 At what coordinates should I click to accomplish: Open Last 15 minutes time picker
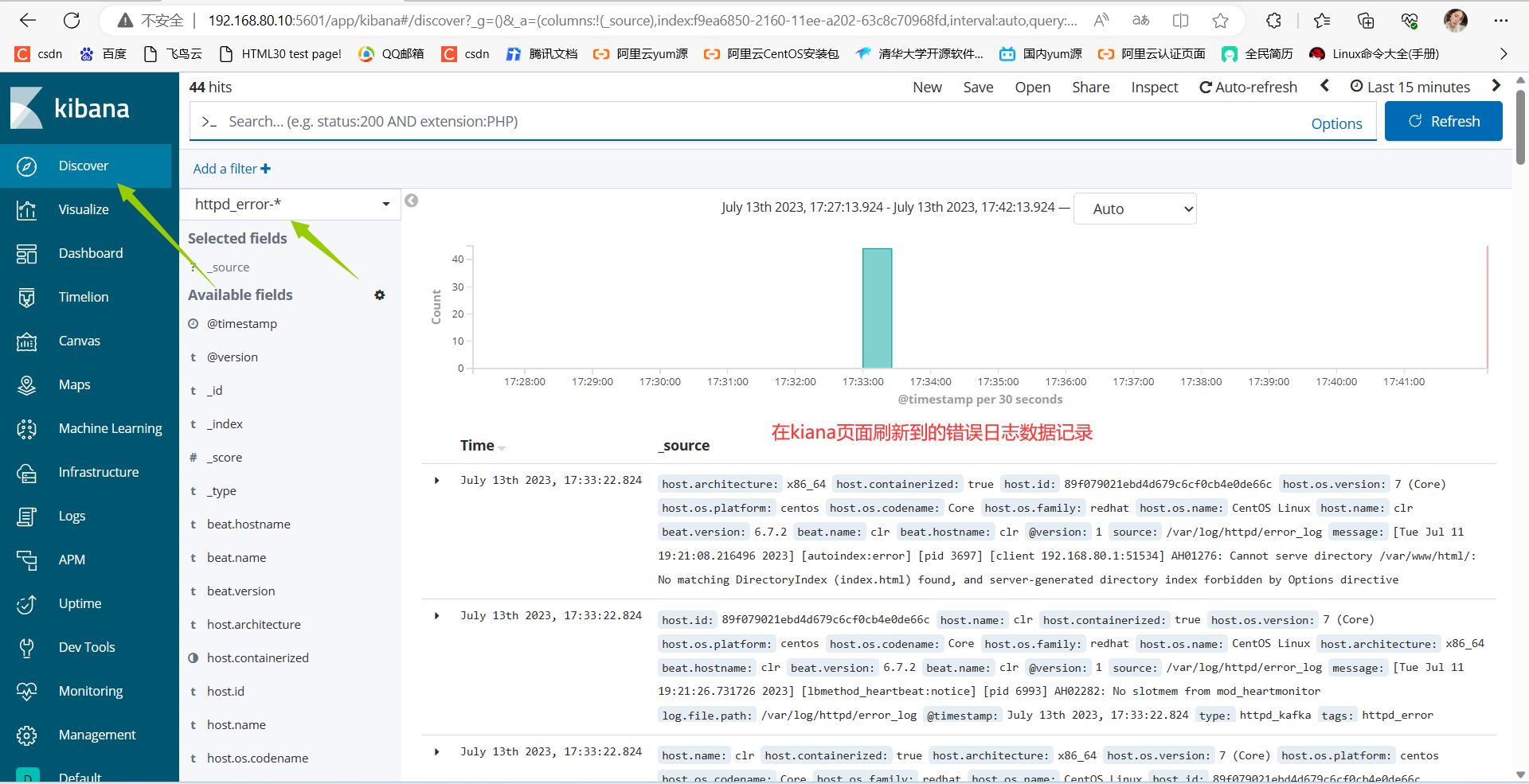(x=1410, y=87)
